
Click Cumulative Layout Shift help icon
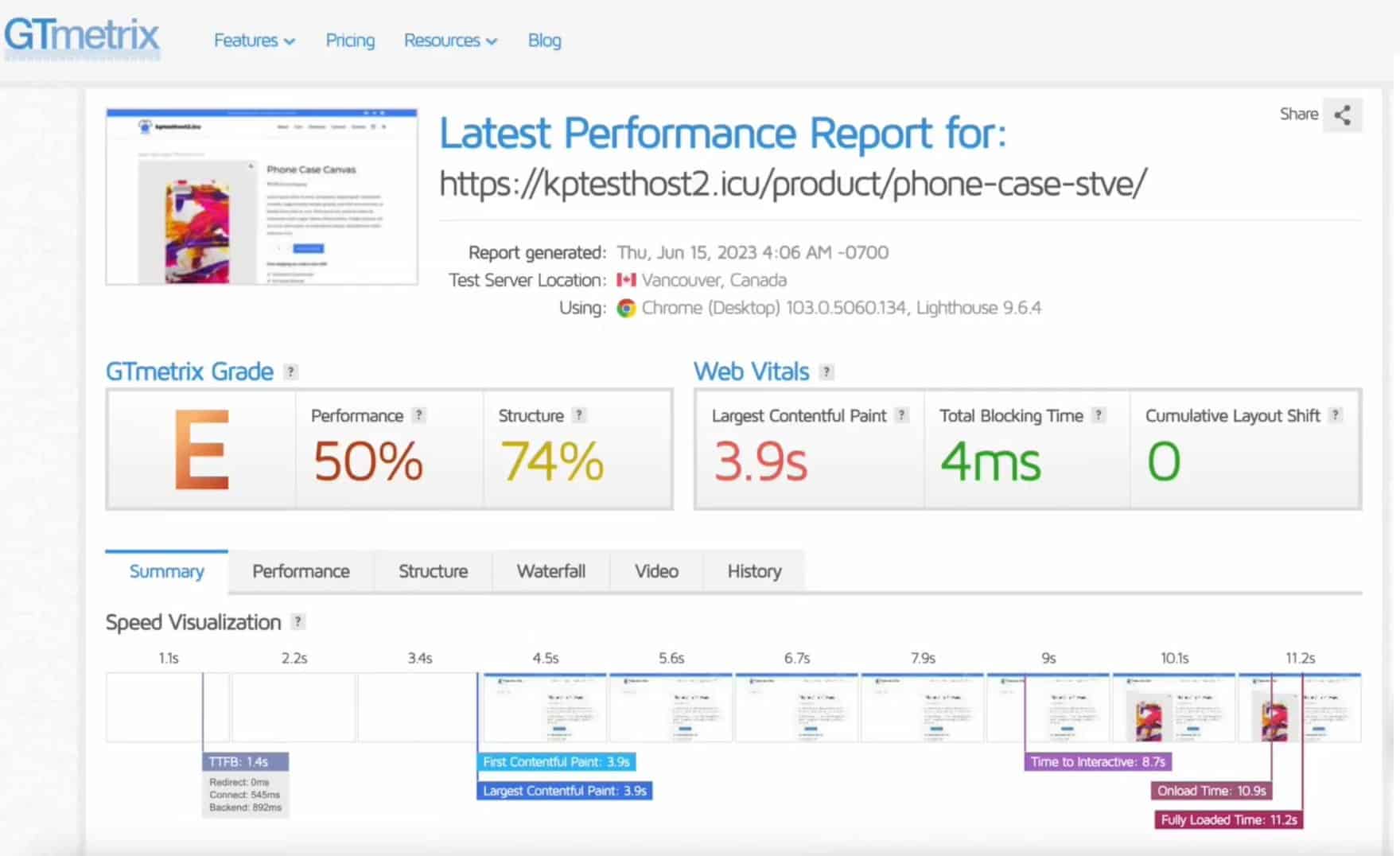1336,415
